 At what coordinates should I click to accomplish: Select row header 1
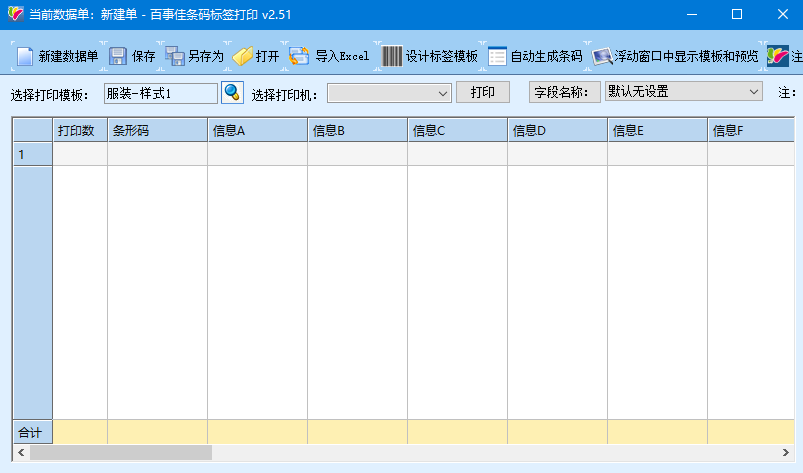(33, 154)
